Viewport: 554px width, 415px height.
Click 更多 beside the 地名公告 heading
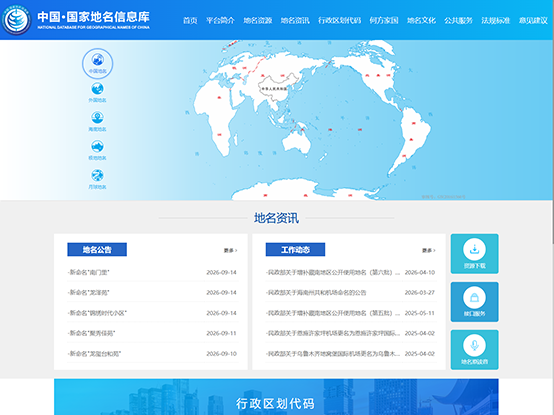[230, 250]
